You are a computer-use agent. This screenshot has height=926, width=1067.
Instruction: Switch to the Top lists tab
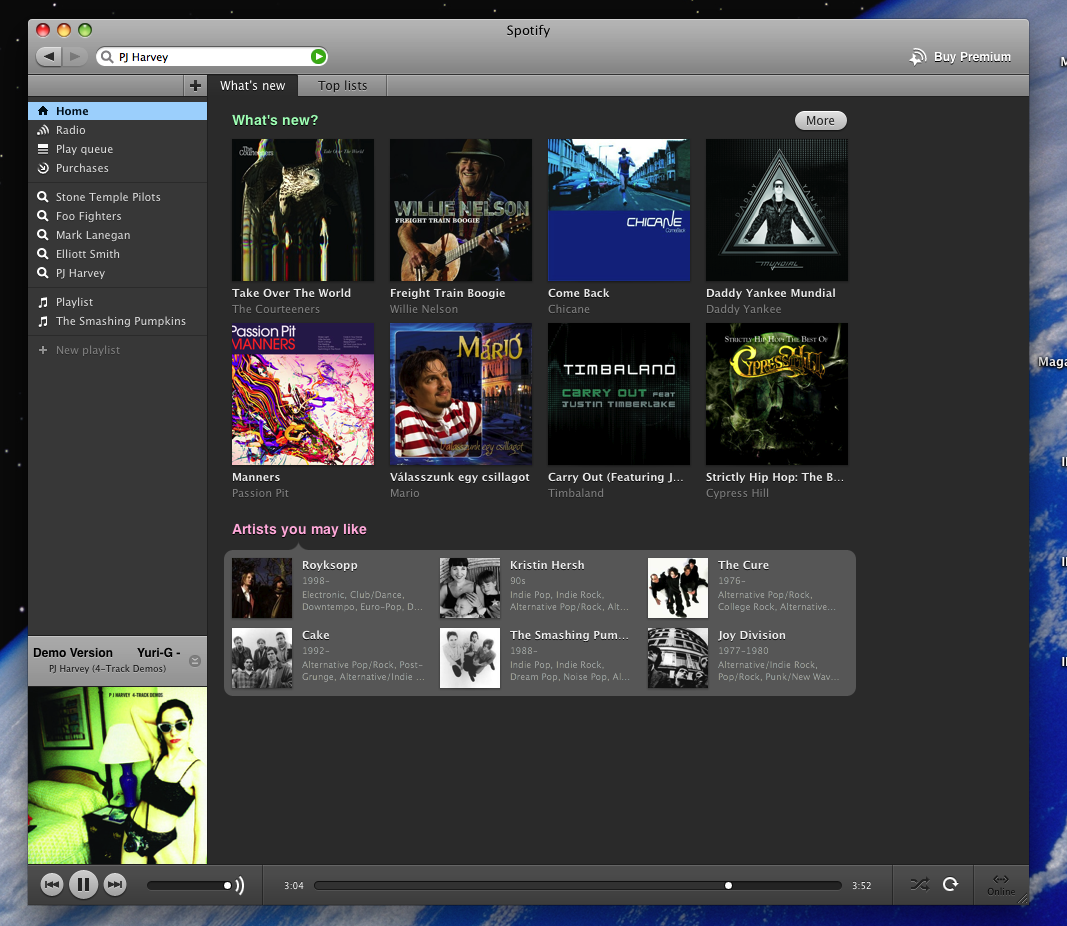pos(342,86)
